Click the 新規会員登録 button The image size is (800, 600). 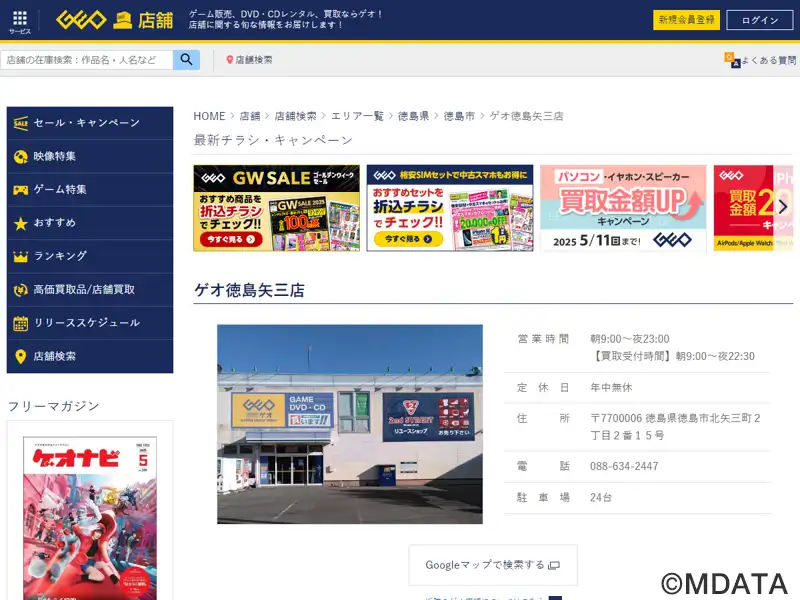tap(686, 20)
